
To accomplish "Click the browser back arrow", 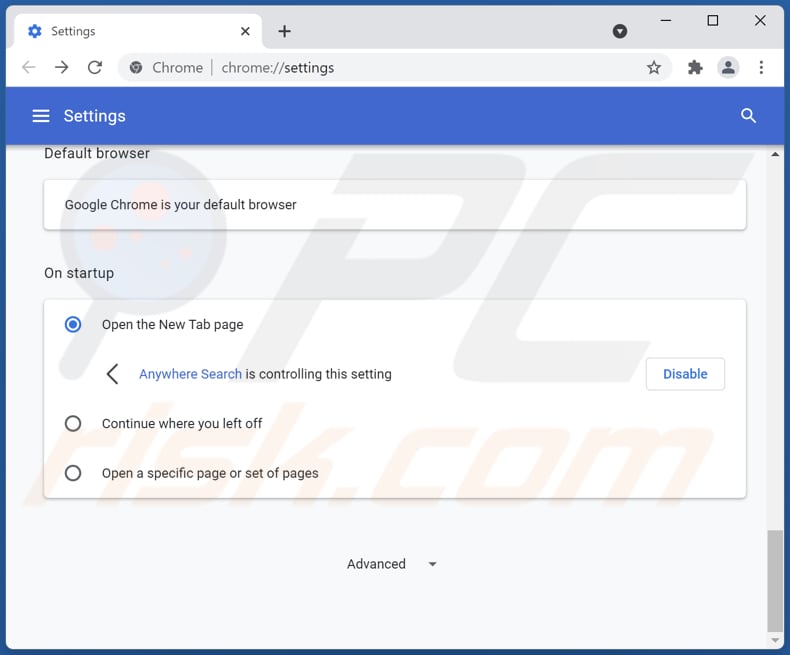I will [29, 67].
